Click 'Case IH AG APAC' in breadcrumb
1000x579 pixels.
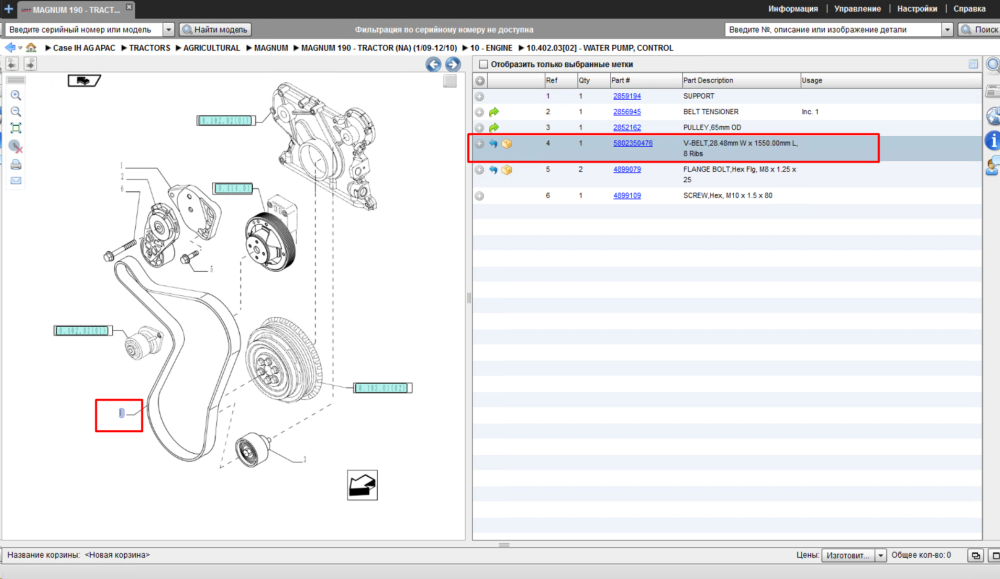84,48
